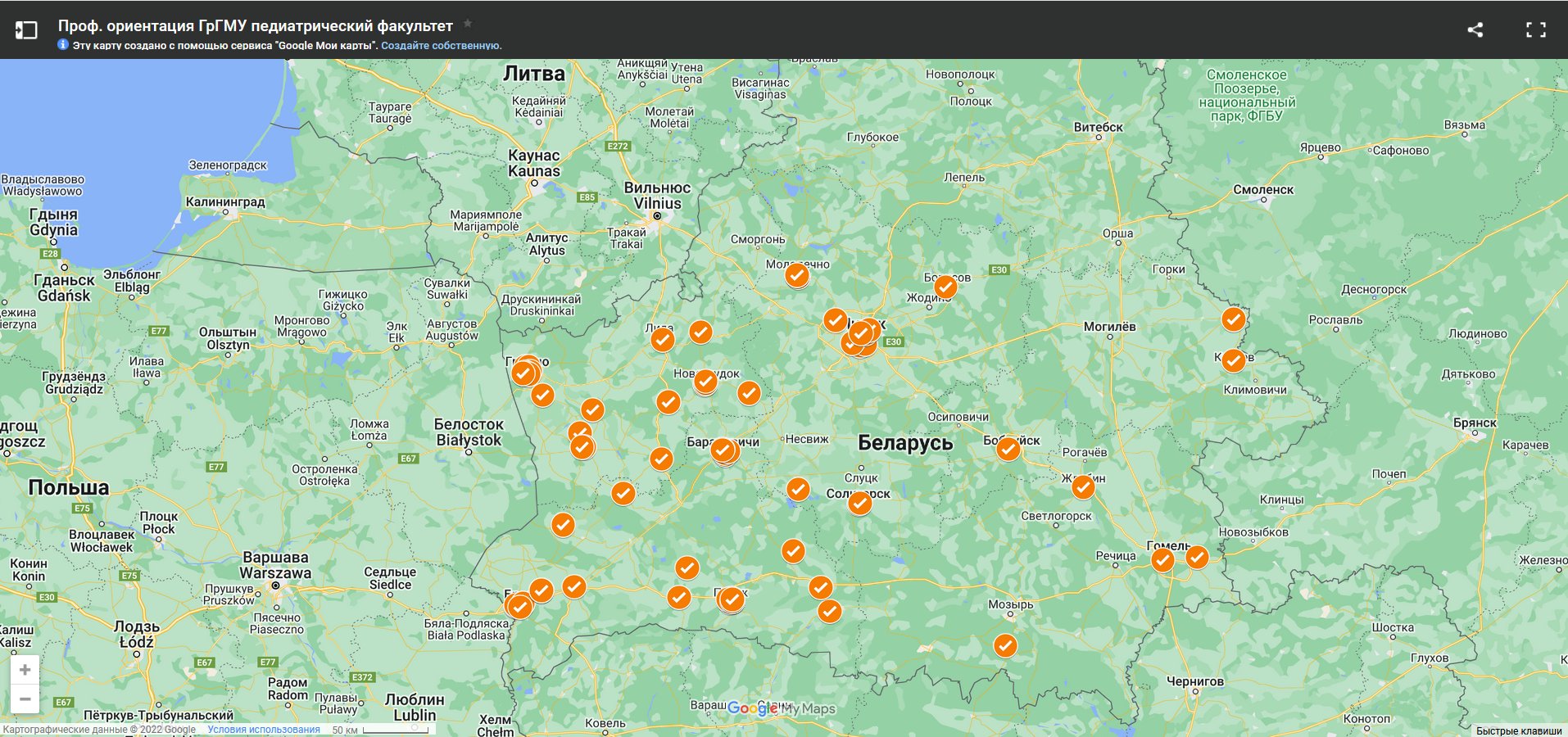The width and height of the screenshot is (1568, 737).
Task: Select the orange marker on Молодечно
Action: 797,275
